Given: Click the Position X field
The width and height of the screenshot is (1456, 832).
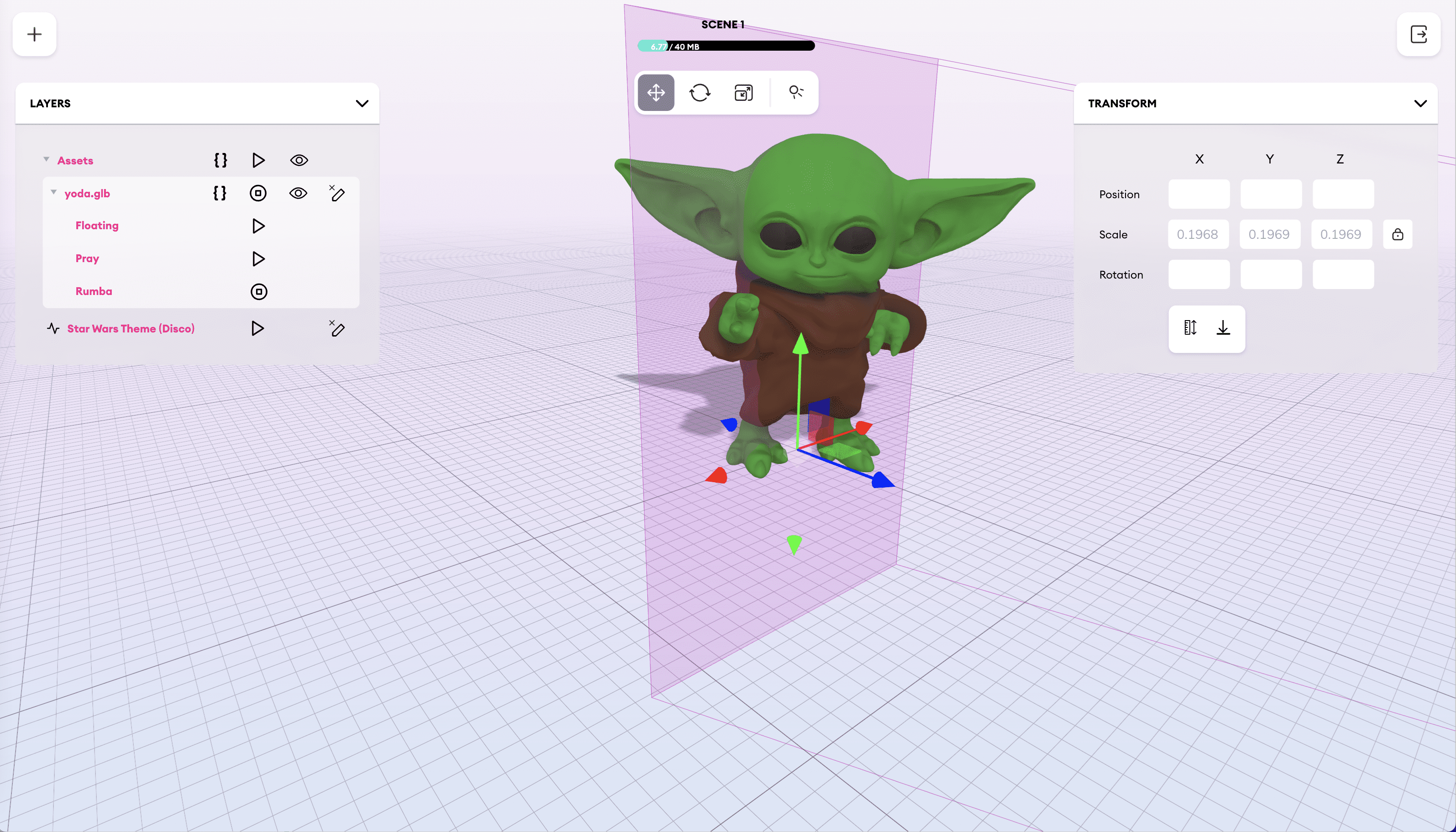Looking at the screenshot, I should tap(1199, 194).
